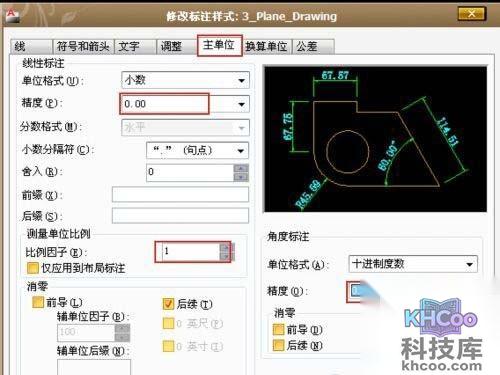500x375 pixels.
Task: Open the 调整 tab
Action: coord(177,46)
